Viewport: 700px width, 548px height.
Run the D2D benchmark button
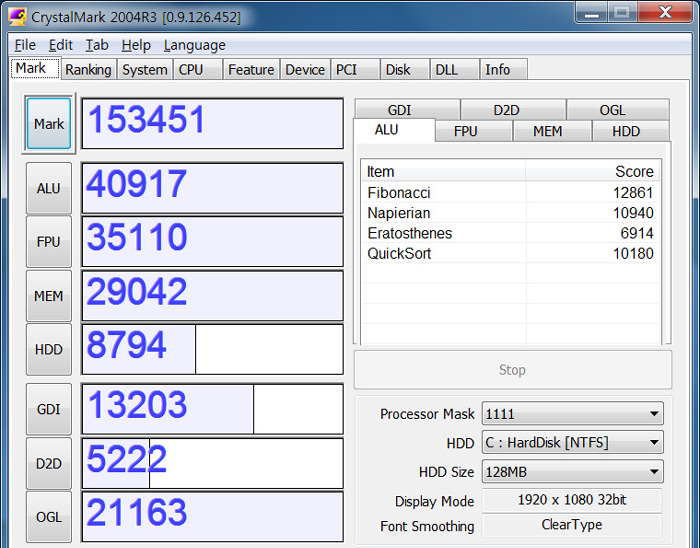[x=49, y=464]
